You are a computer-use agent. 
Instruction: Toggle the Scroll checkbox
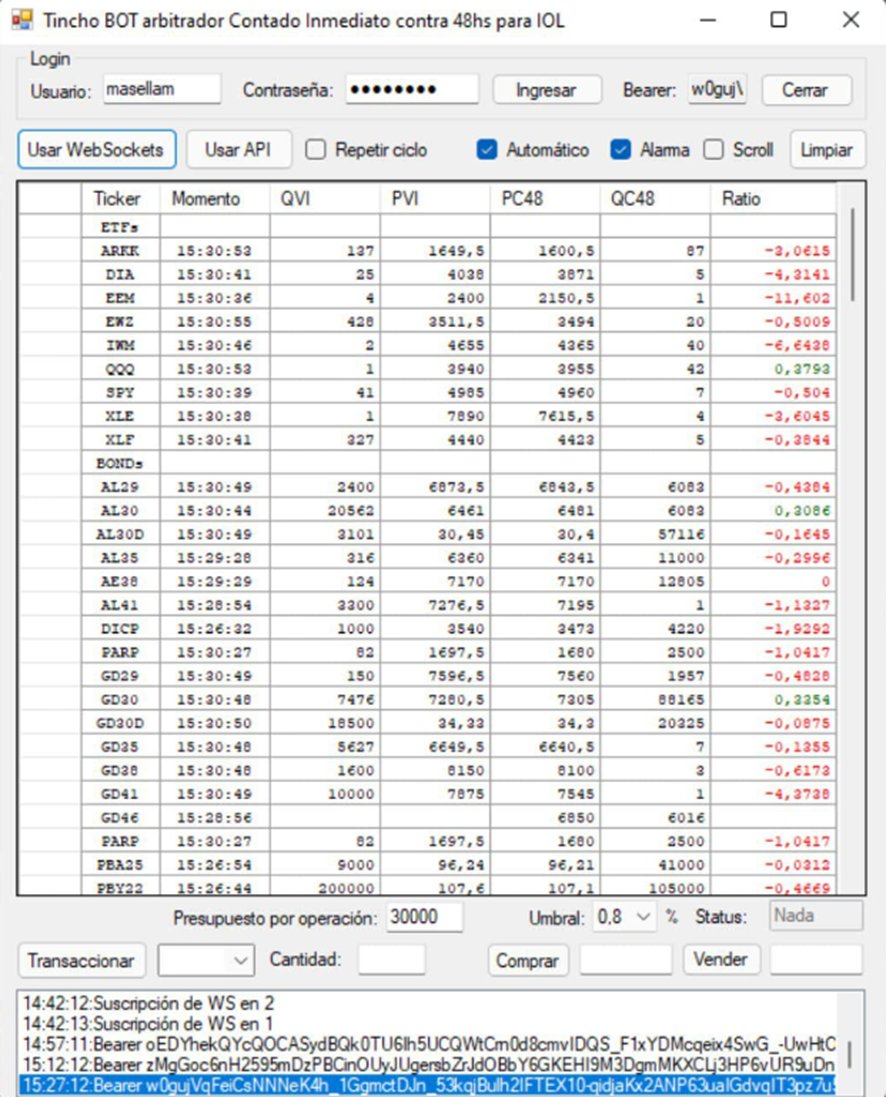713,150
